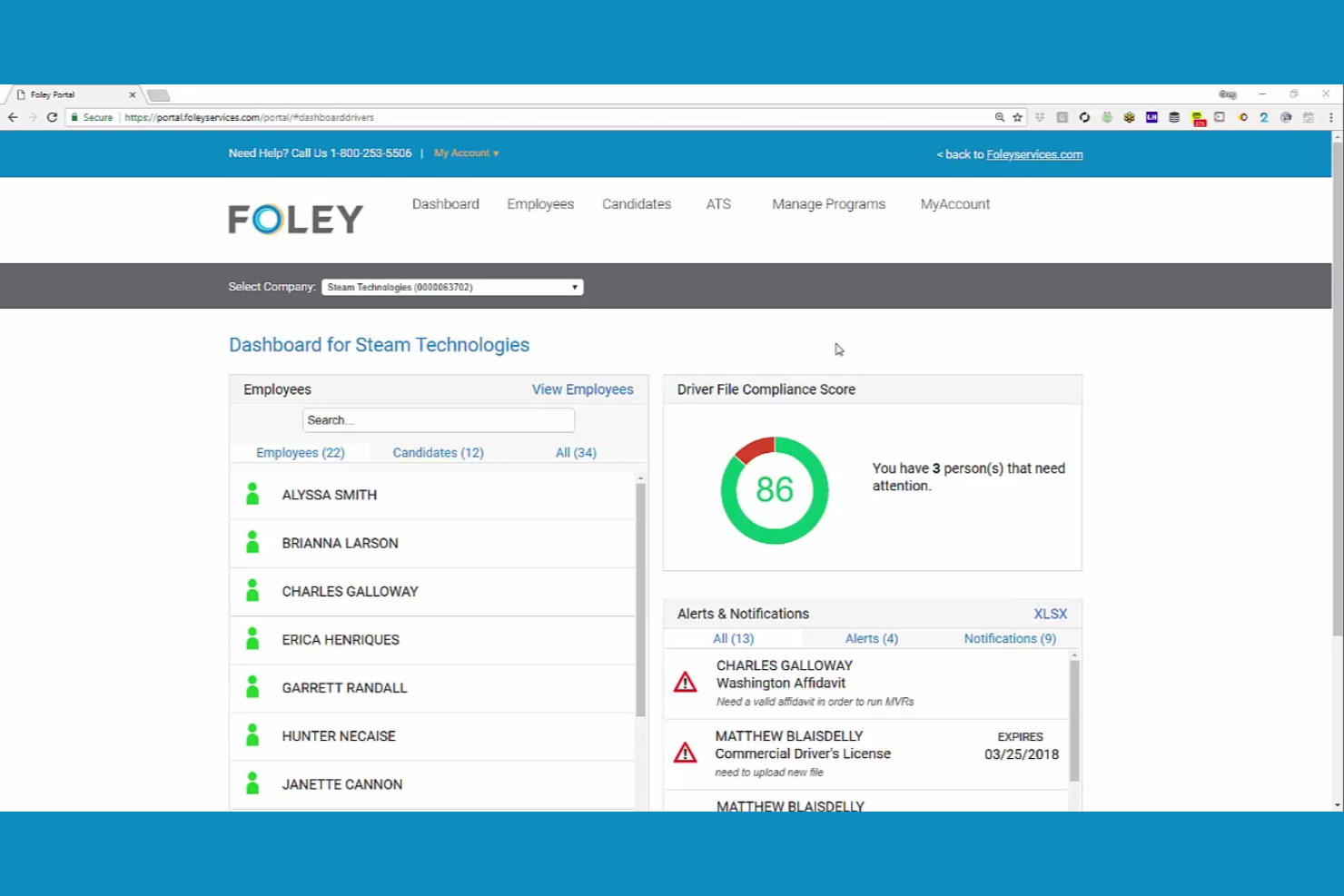Click the person icon beside ERICA HENRIQUES
1344x896 pixels.
252,638
